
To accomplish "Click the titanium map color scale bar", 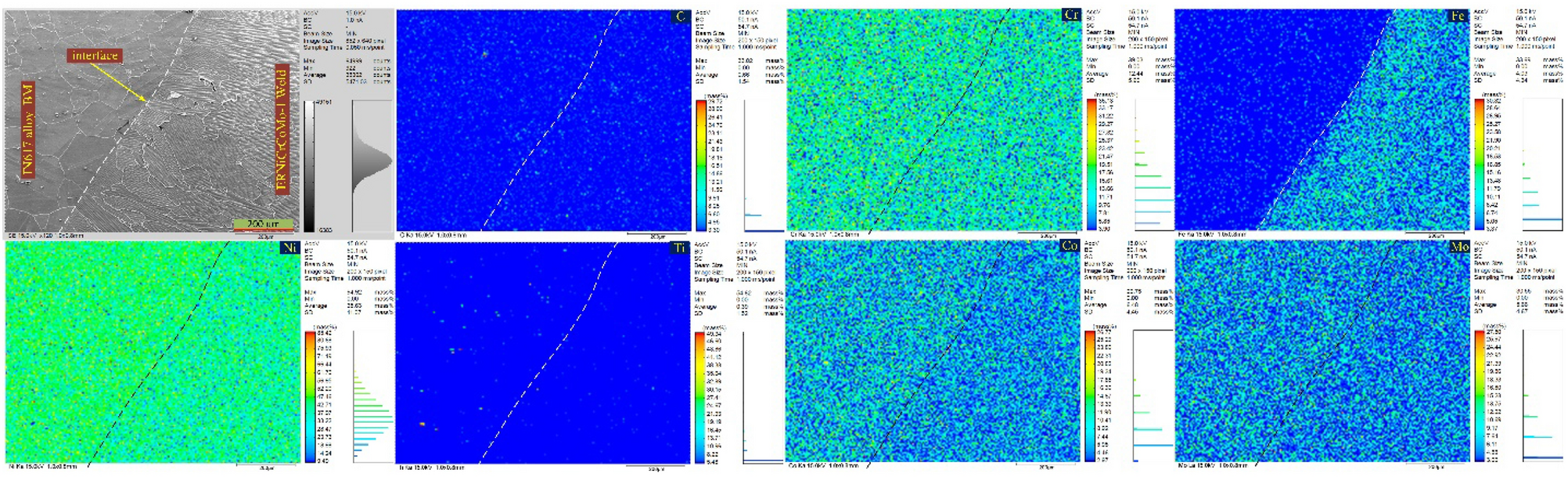I will (x=699, y=397).
